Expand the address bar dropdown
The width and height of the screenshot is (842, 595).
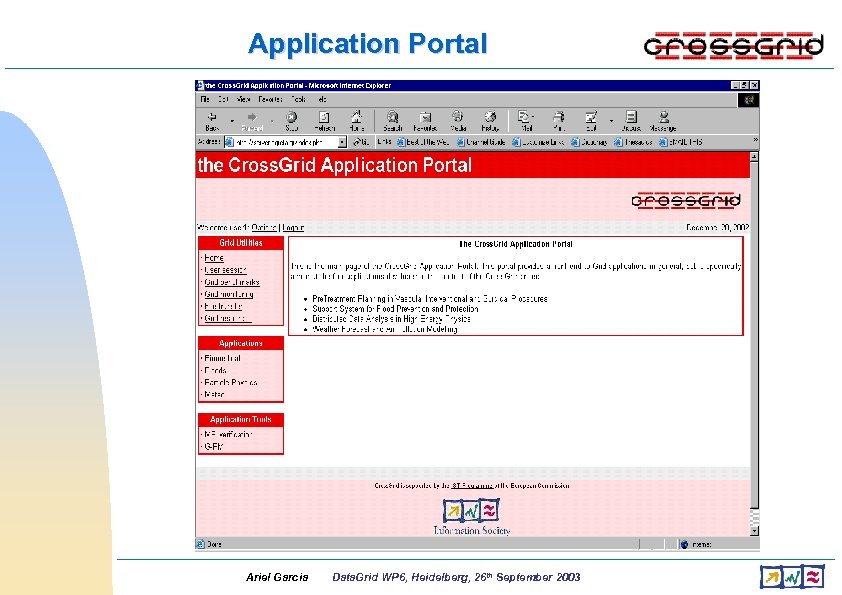click(x=344, y=141)
